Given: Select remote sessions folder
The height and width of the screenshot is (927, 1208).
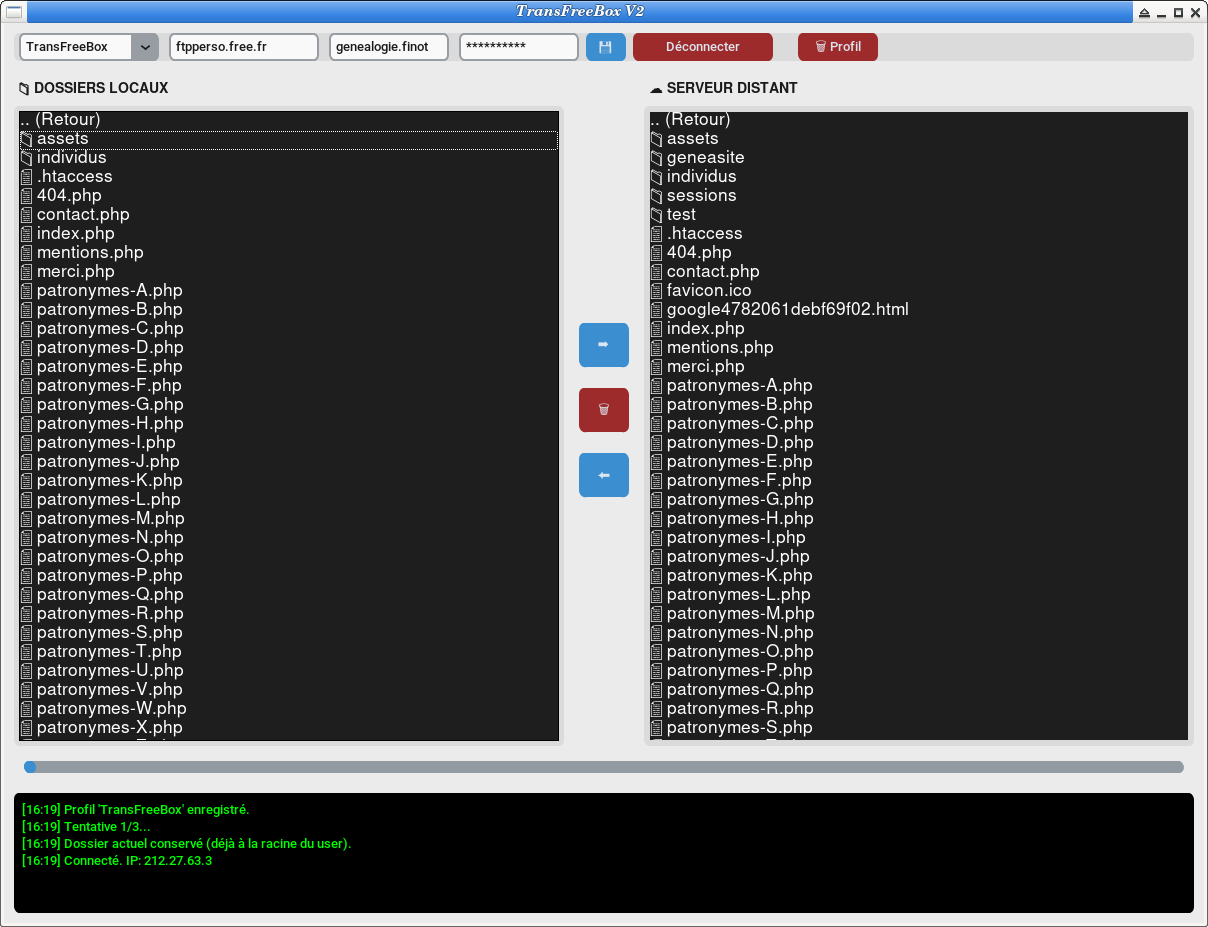Looking at the screenshot, I should point(919,196).
